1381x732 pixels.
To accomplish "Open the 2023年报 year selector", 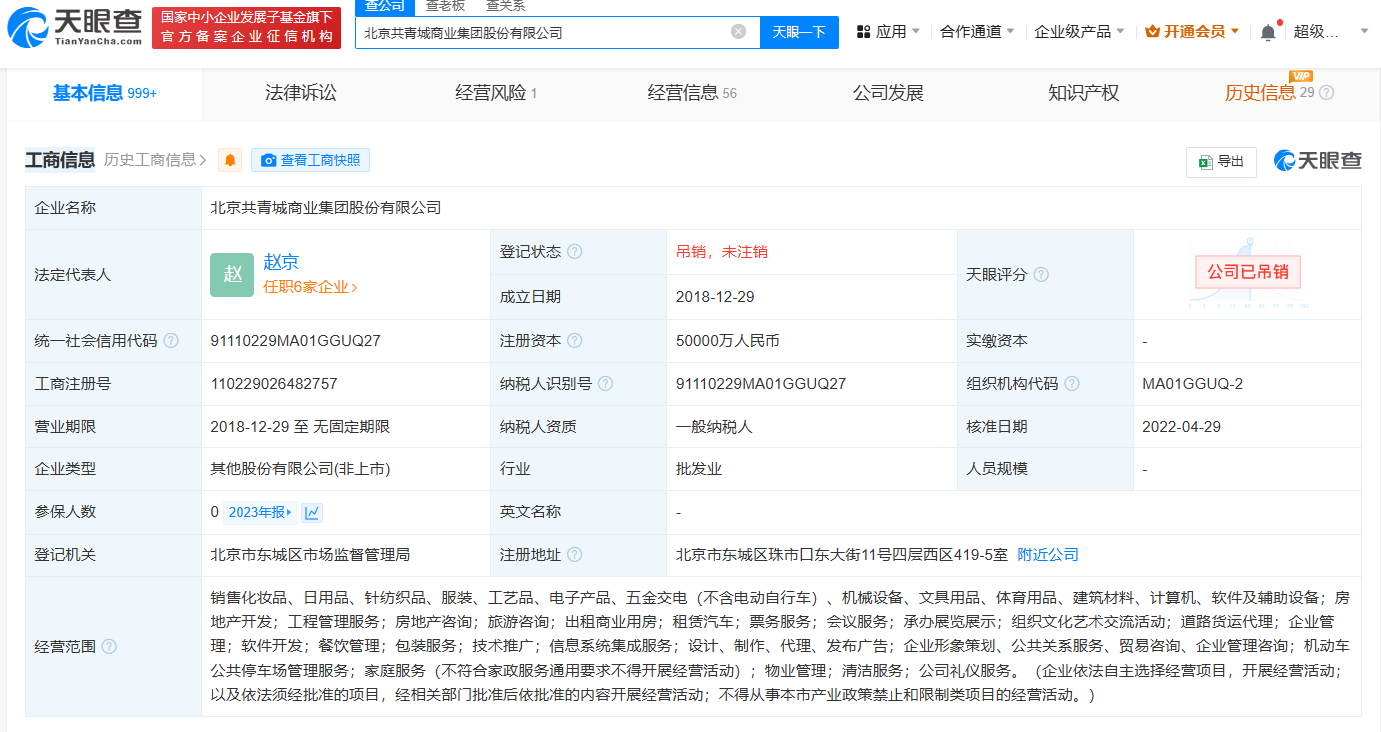I will click(260, 512).
